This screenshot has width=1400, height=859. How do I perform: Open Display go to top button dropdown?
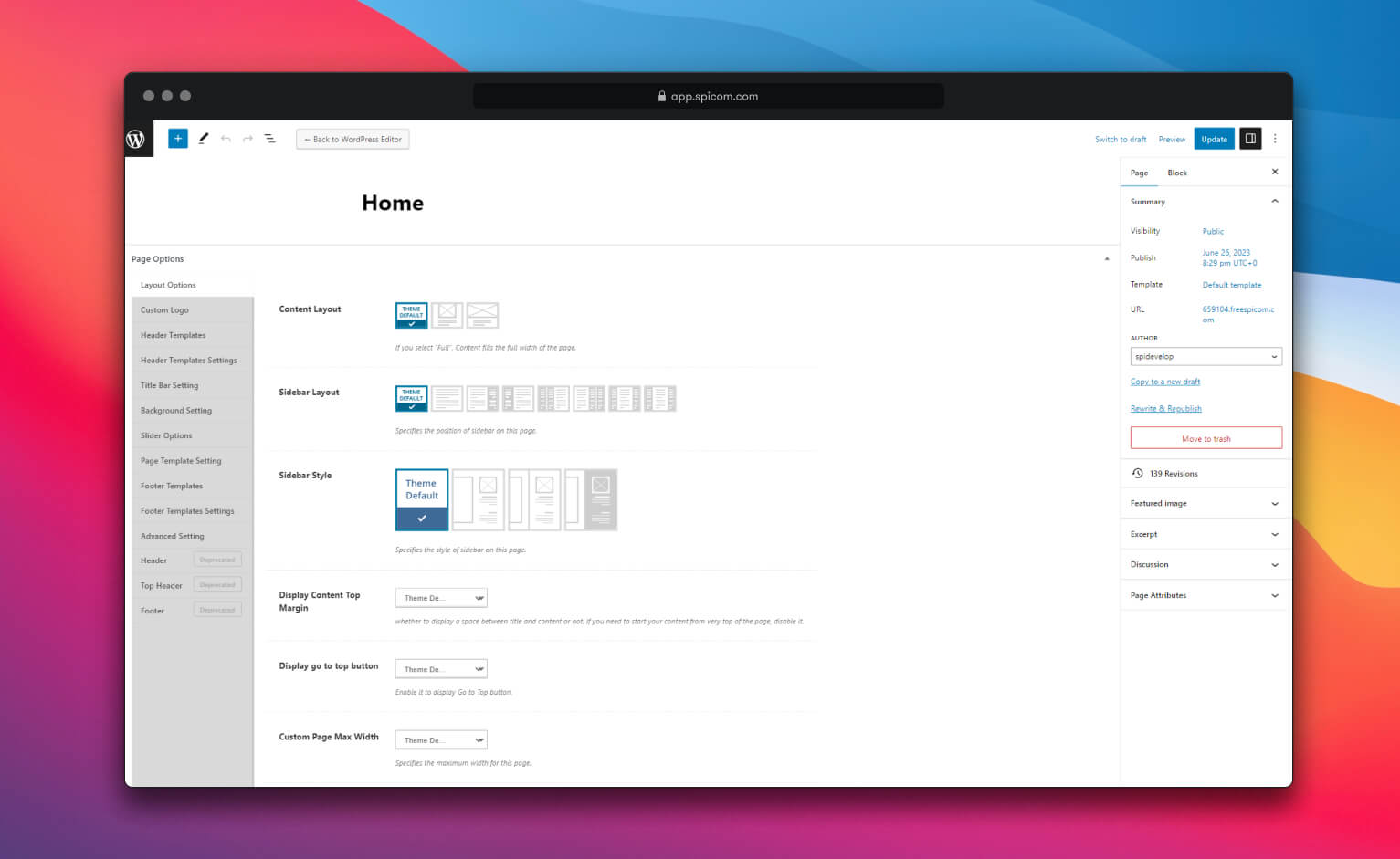point(441,669)
